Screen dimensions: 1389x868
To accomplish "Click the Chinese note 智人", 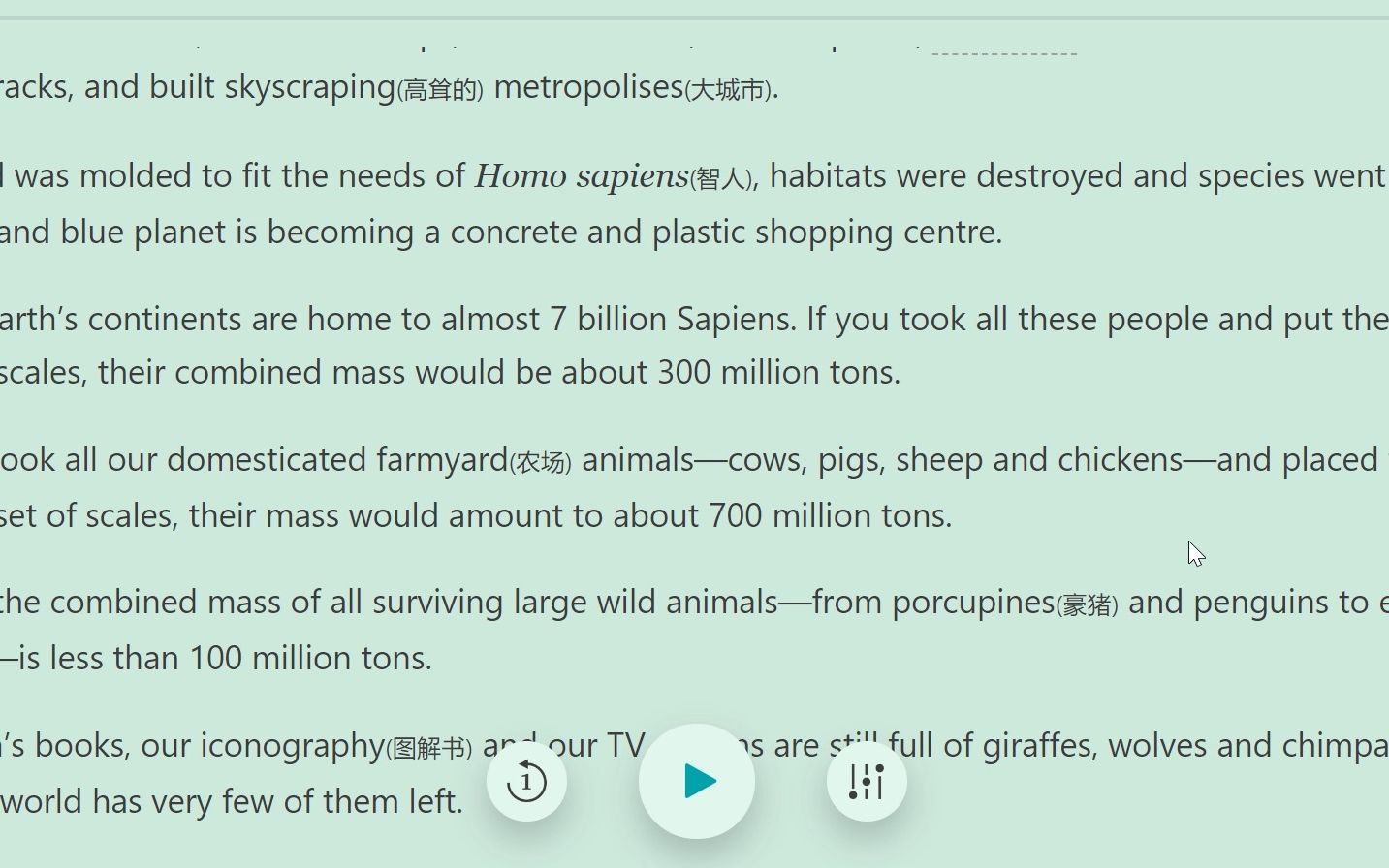I will tap(720, 179).
